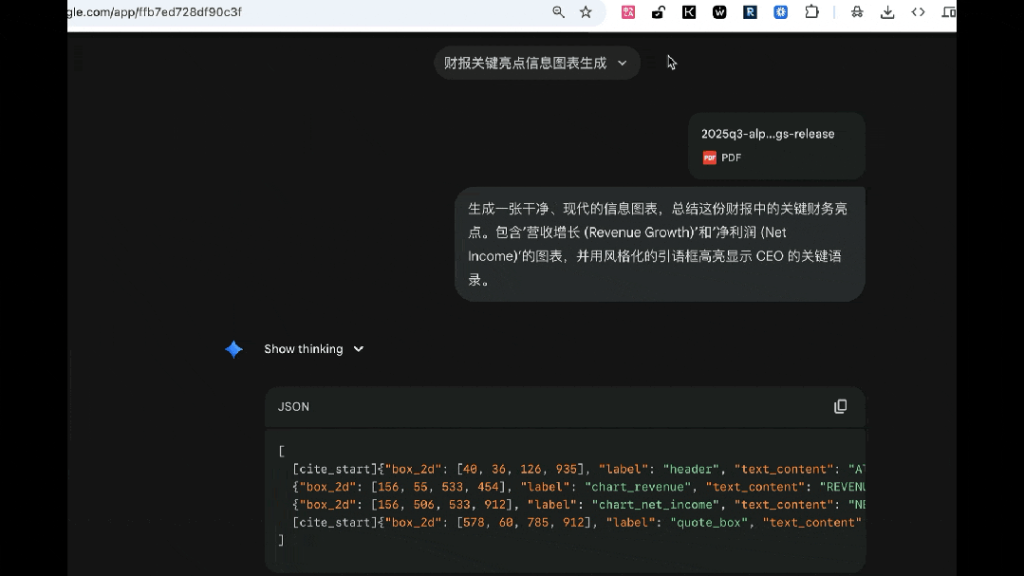The image size is (1024, 576).
Task: Open the Extensions puzzle-piece menu
Action: (x=812, y=12)
